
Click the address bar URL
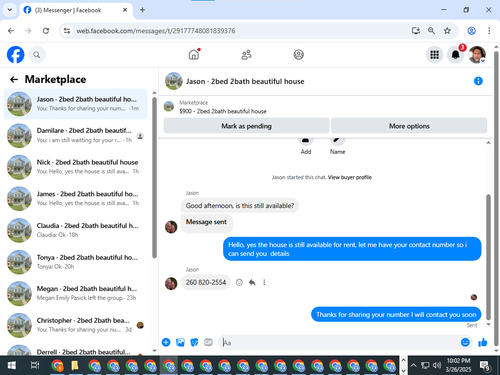[156, 31]
